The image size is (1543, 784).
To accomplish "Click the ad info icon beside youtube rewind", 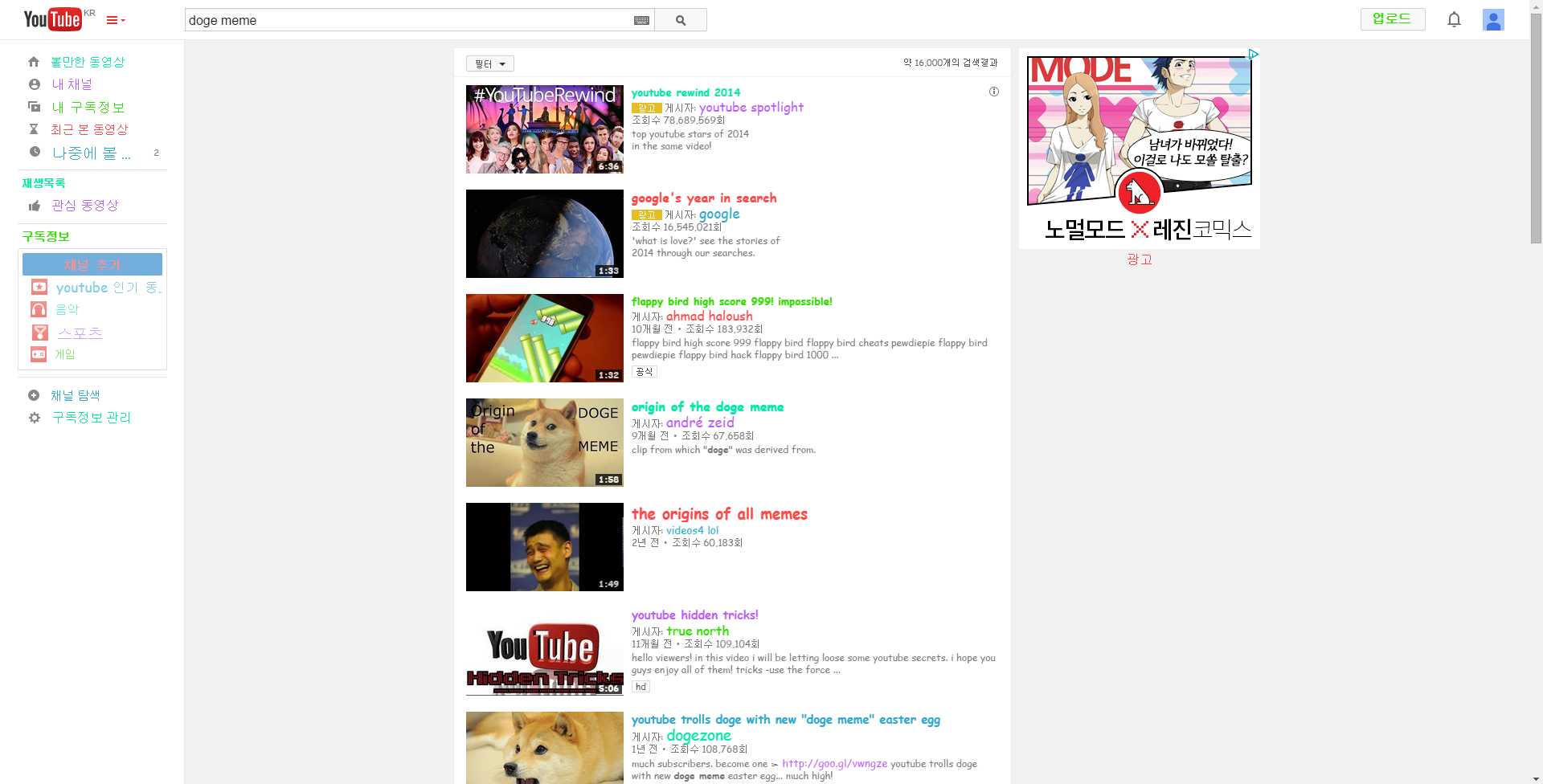I will (994, 92).
